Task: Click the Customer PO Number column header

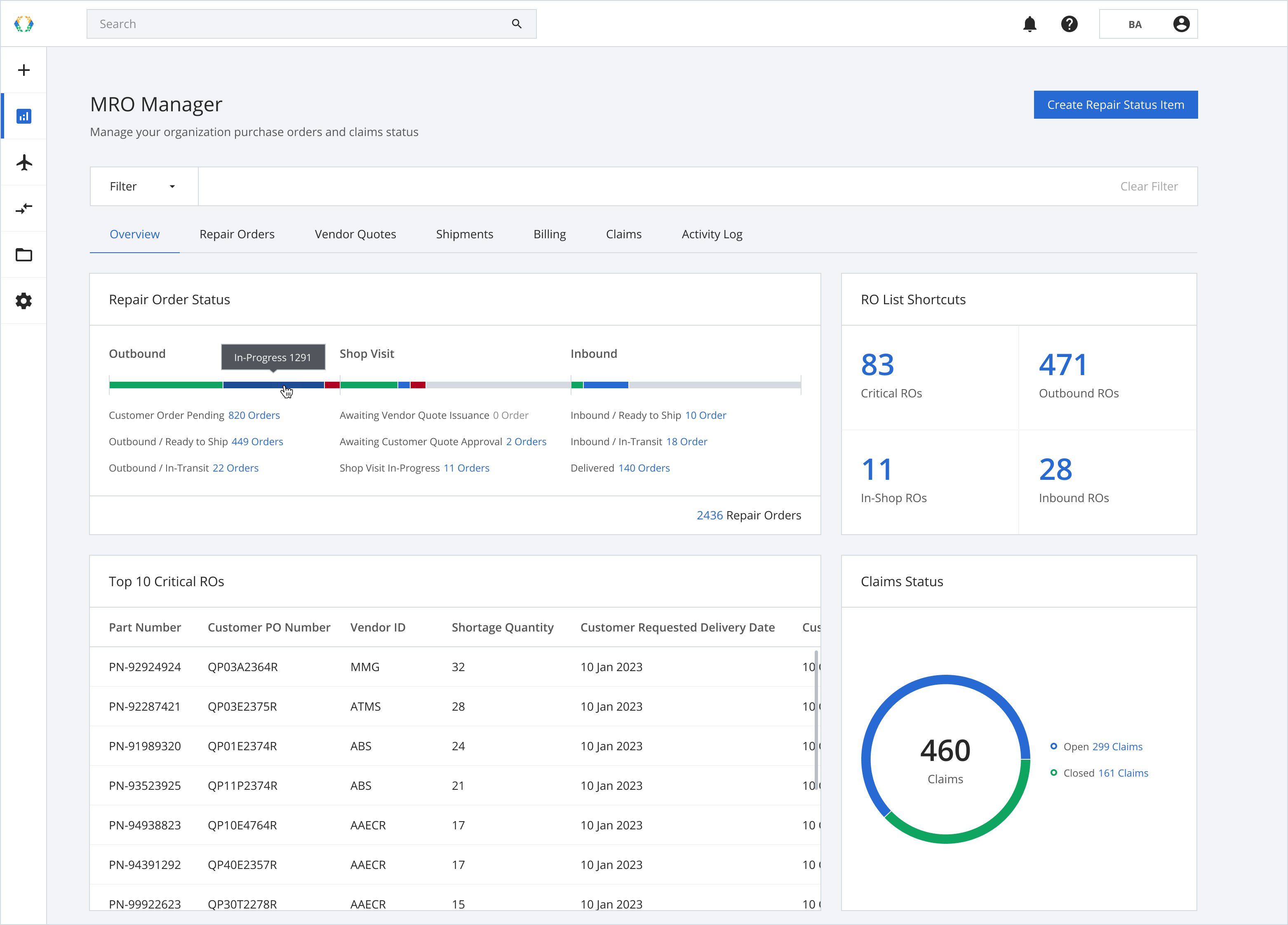Action: 269,627
